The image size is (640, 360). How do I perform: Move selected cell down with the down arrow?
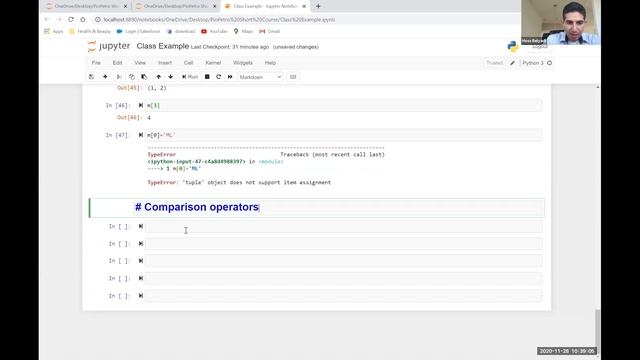pos(171,77)
